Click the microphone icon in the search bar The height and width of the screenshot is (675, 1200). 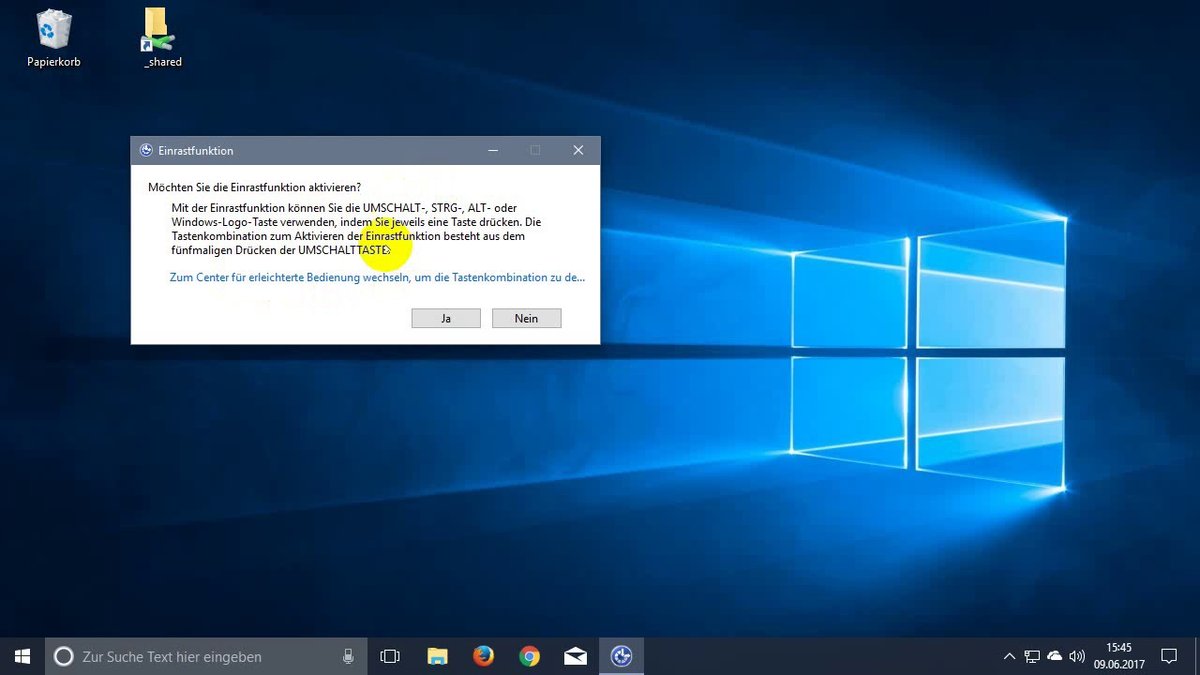click(347, 656)
